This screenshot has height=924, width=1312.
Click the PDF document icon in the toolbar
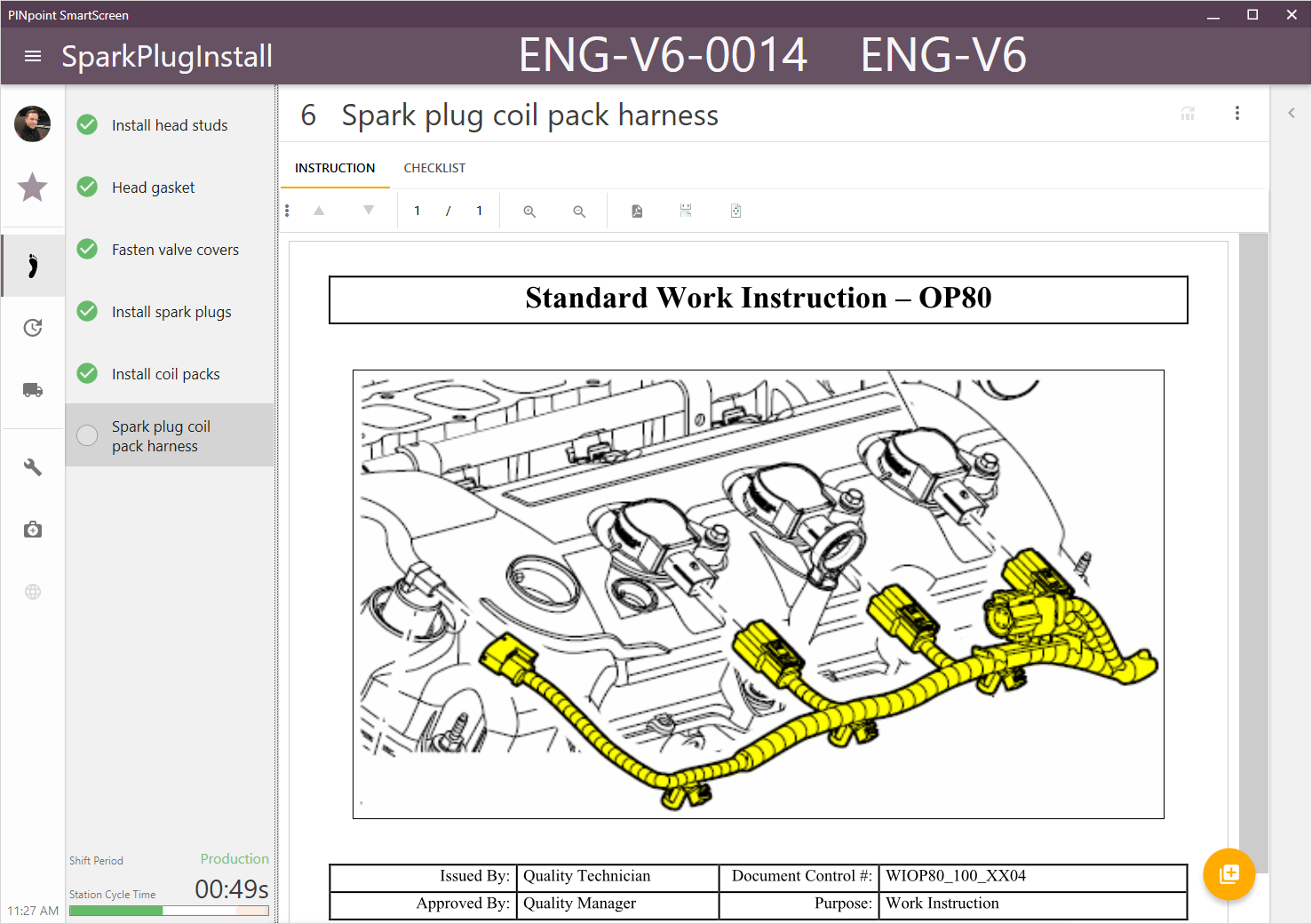637,211
